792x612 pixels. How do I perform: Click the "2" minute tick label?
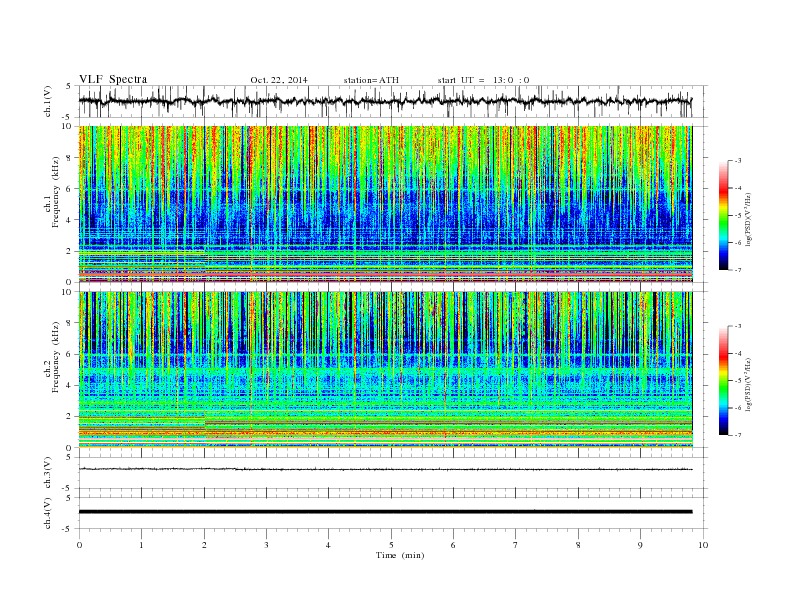tap(204, 545)
